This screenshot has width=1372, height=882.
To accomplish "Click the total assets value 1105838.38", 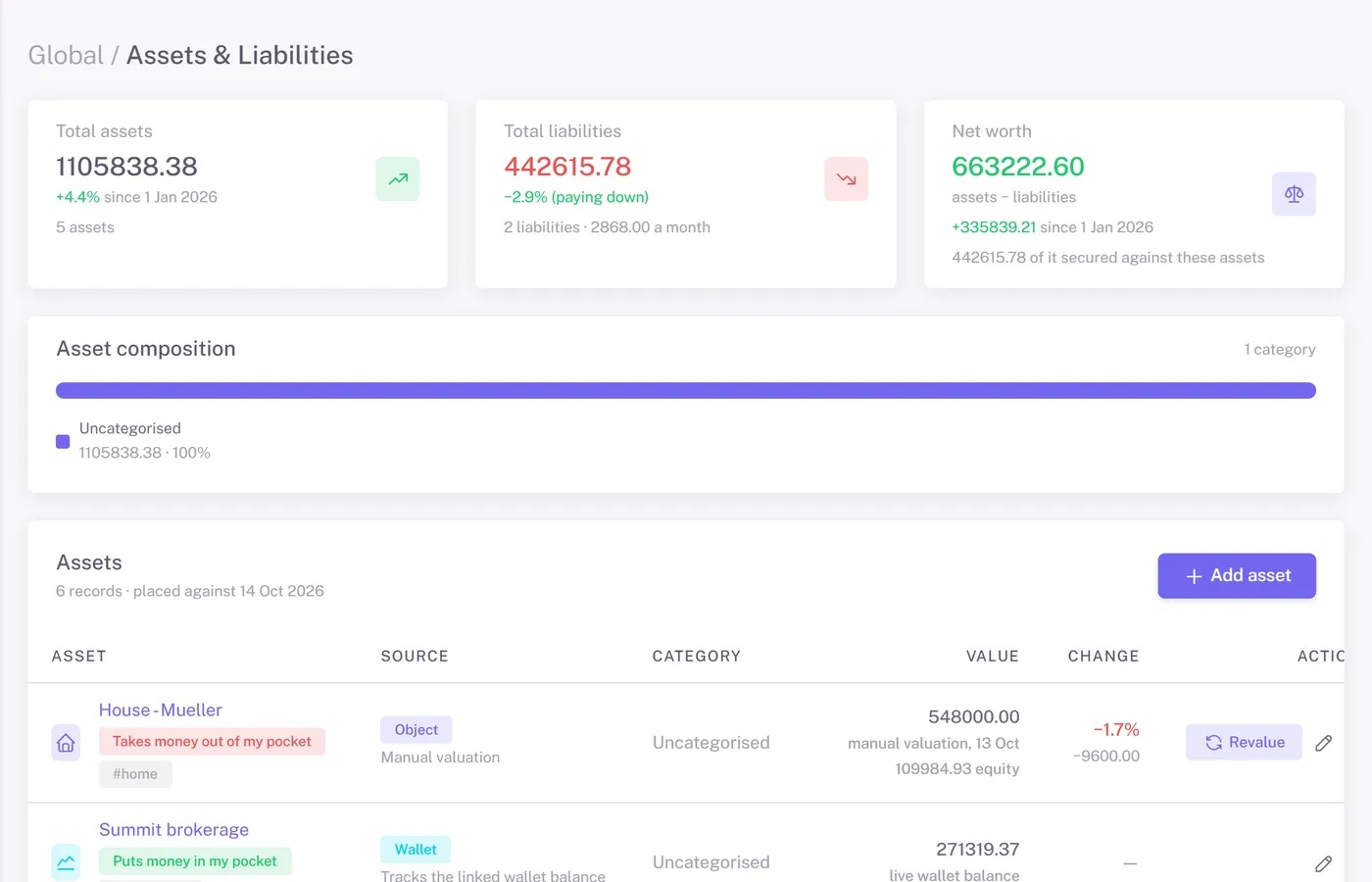I will (126, 167).
